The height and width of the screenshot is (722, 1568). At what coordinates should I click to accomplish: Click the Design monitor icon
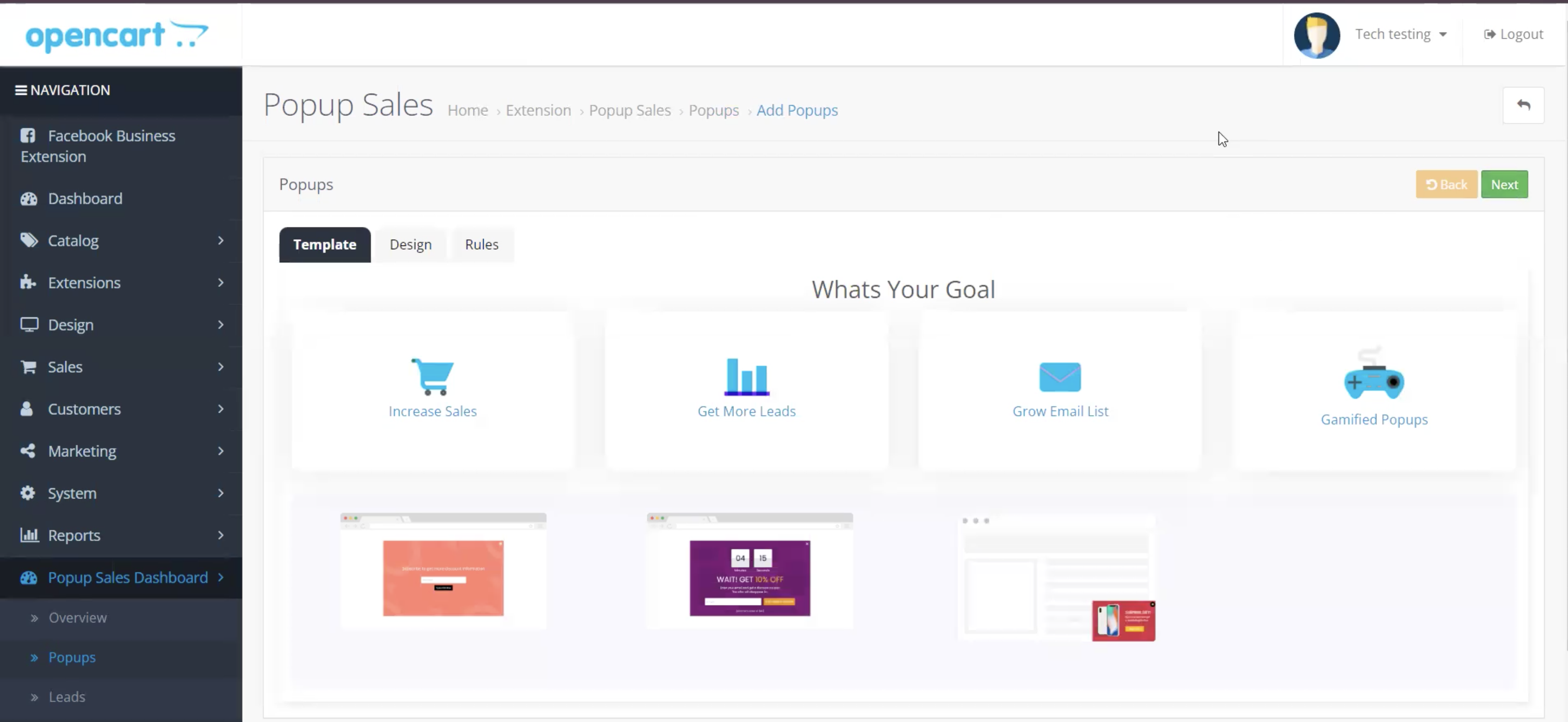(x=29, y=324)
